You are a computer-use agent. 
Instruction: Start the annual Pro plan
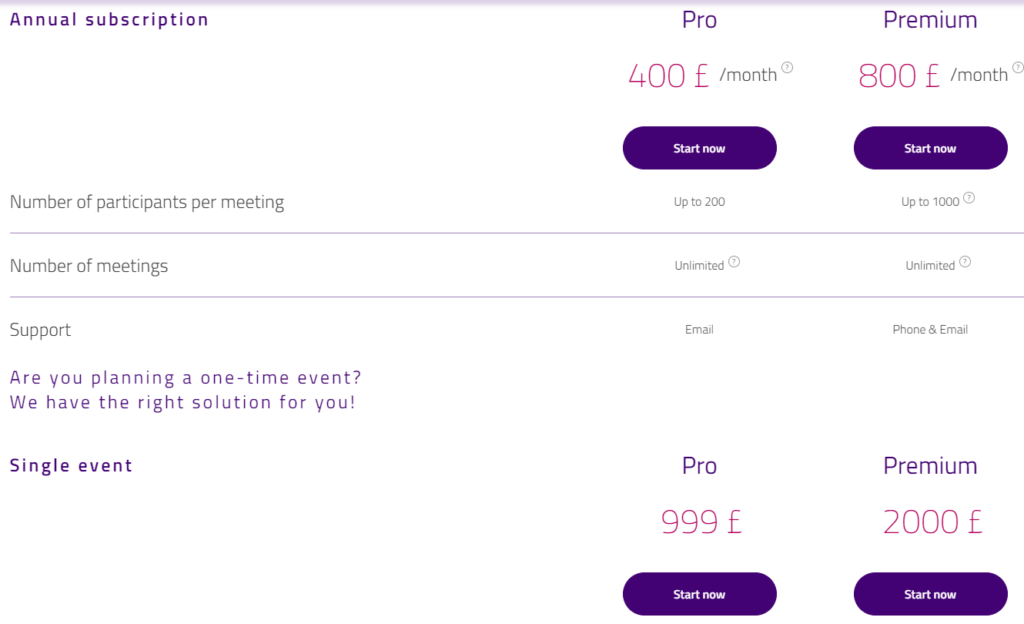[699, 148]
